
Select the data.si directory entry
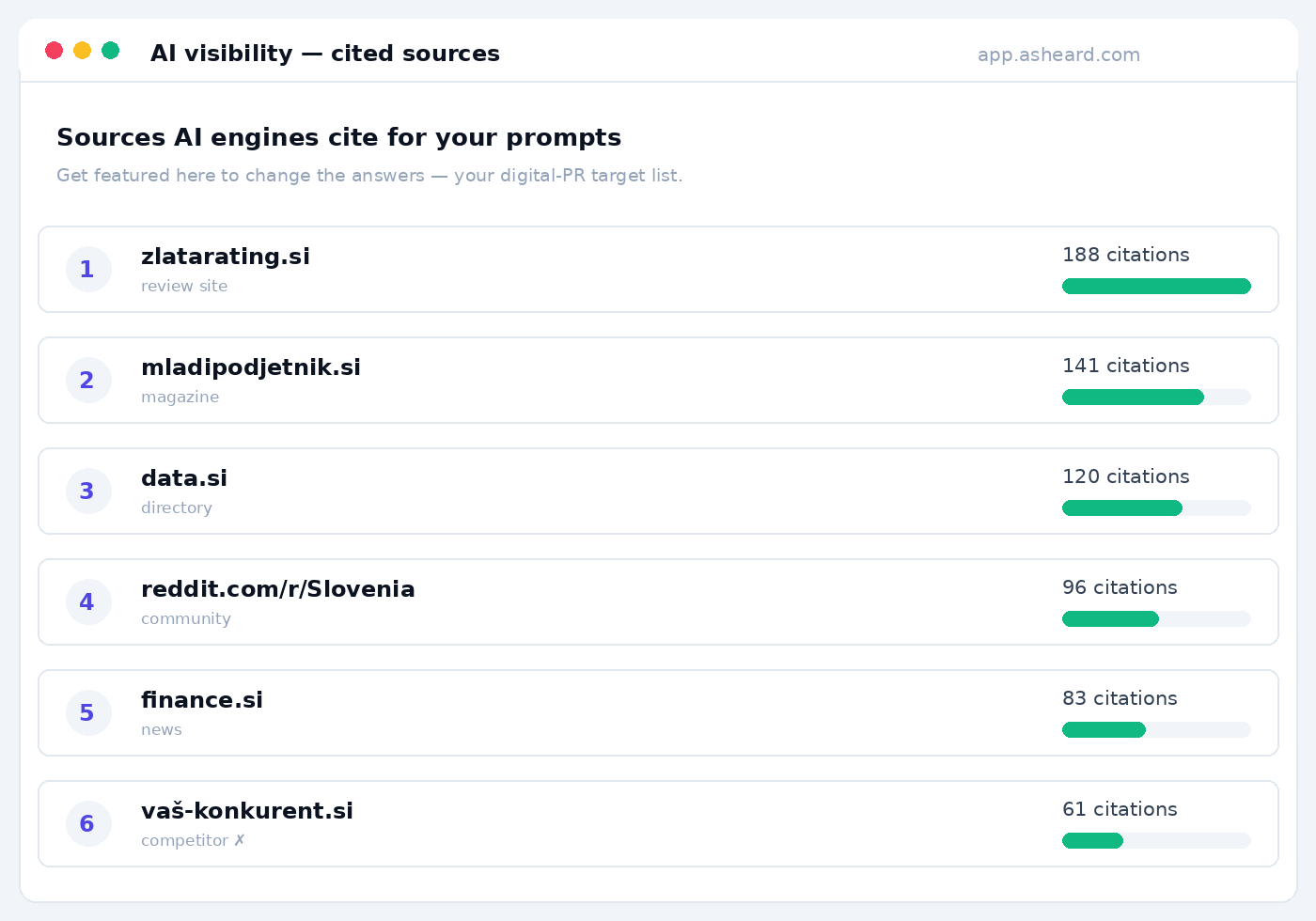(184, 478)
